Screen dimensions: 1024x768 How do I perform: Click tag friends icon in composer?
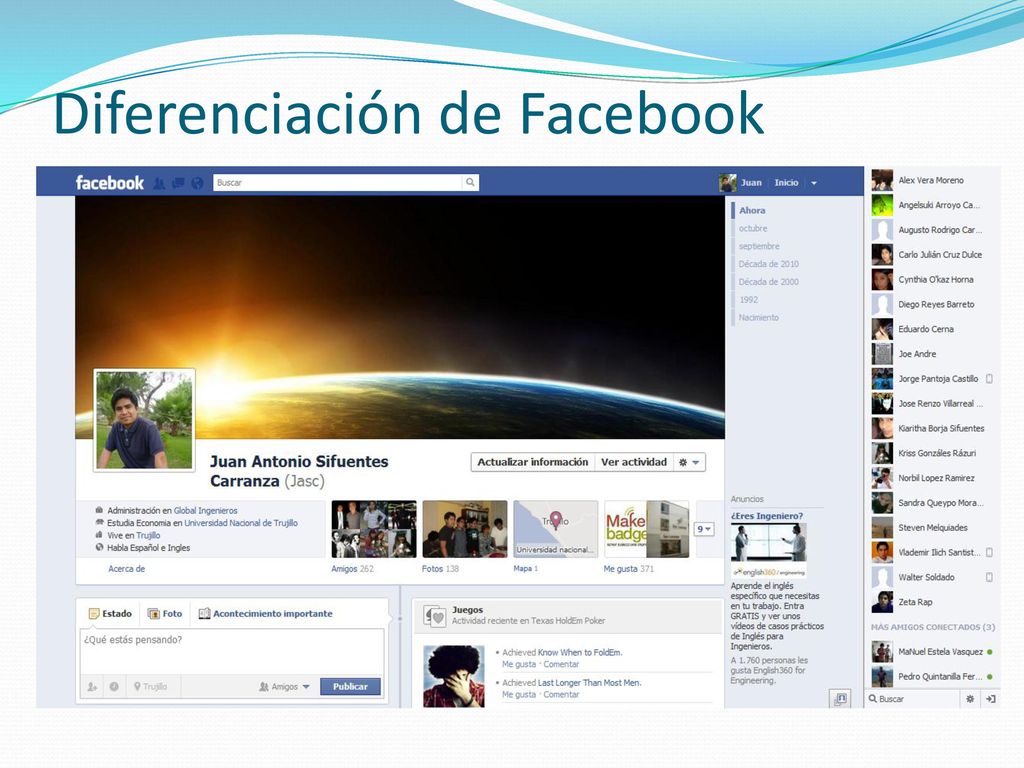92,687
